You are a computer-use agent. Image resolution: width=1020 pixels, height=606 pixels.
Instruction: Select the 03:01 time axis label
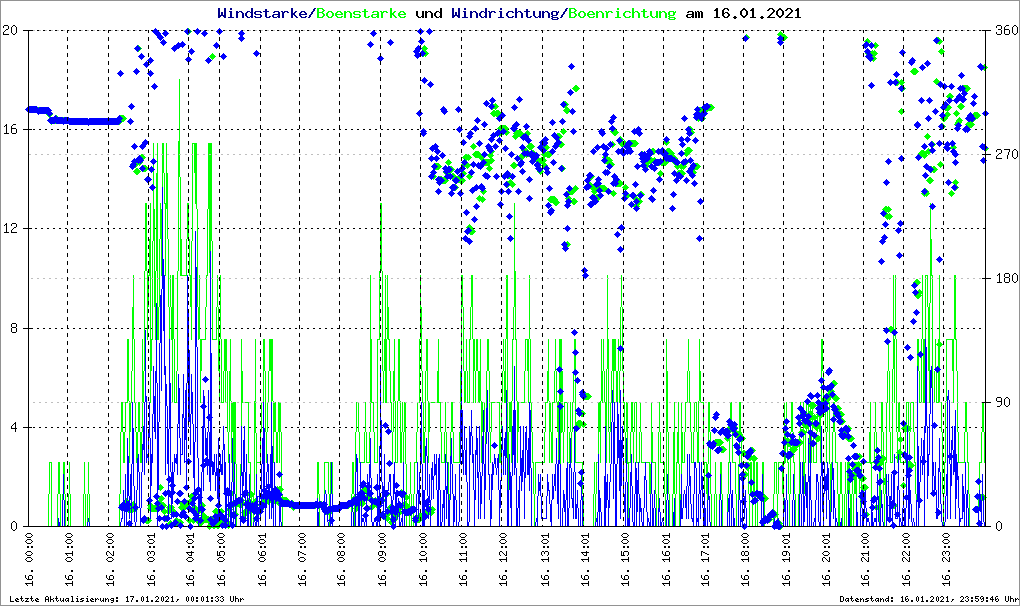152,561
